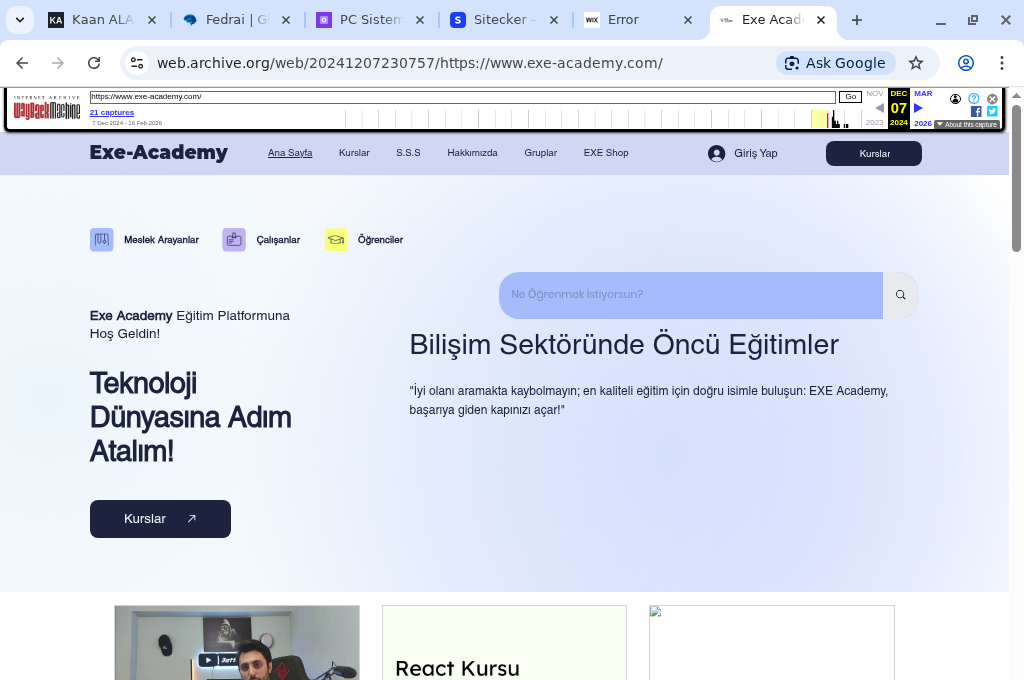Share this capture on Twitter
This screenshot has height=680, width=1024.
tap(991, 112)
